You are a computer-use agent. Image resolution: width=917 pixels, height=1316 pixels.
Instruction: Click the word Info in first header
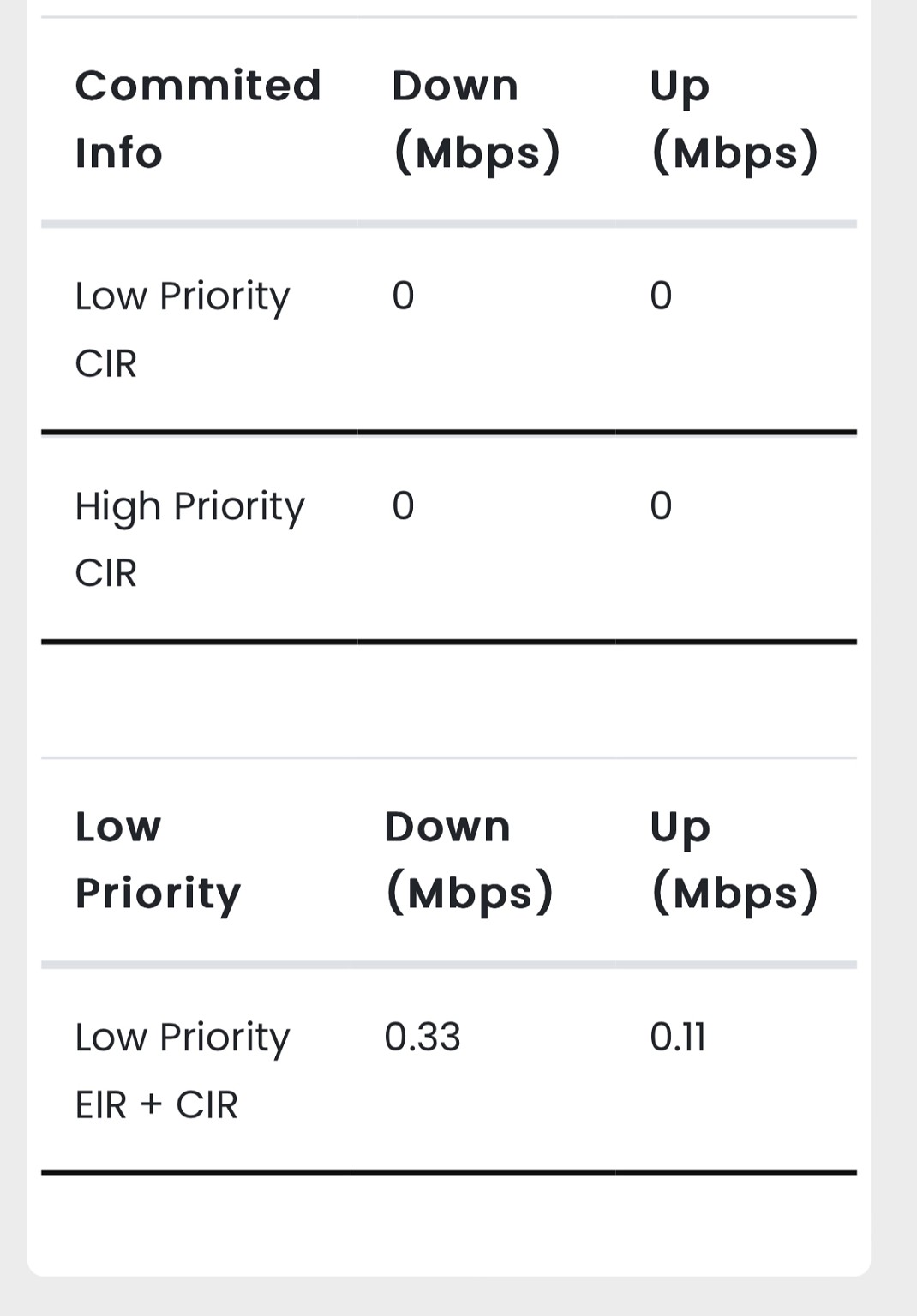click(x=119, y=153)
